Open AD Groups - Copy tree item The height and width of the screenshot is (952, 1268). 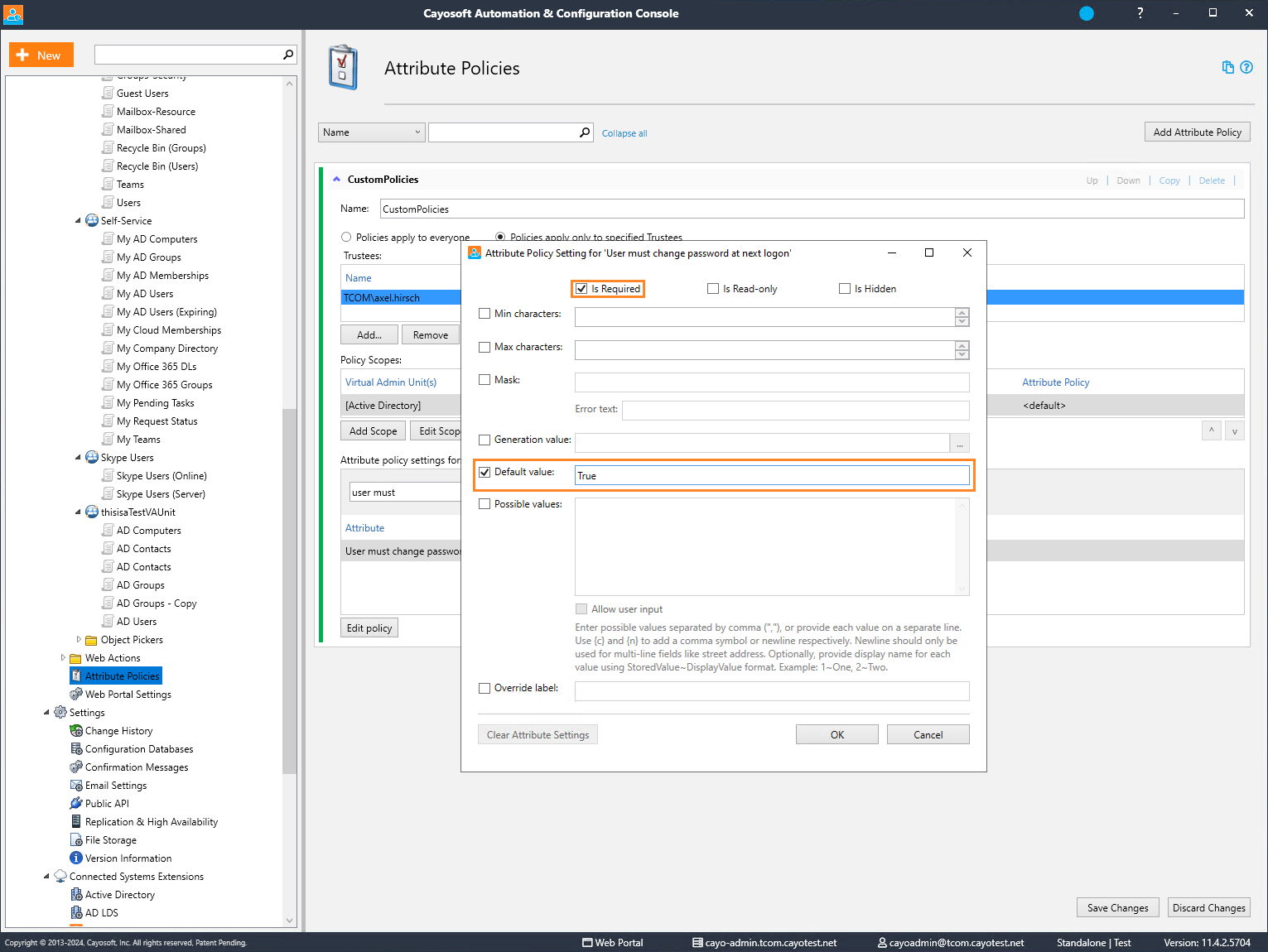[x=157, y=603]
